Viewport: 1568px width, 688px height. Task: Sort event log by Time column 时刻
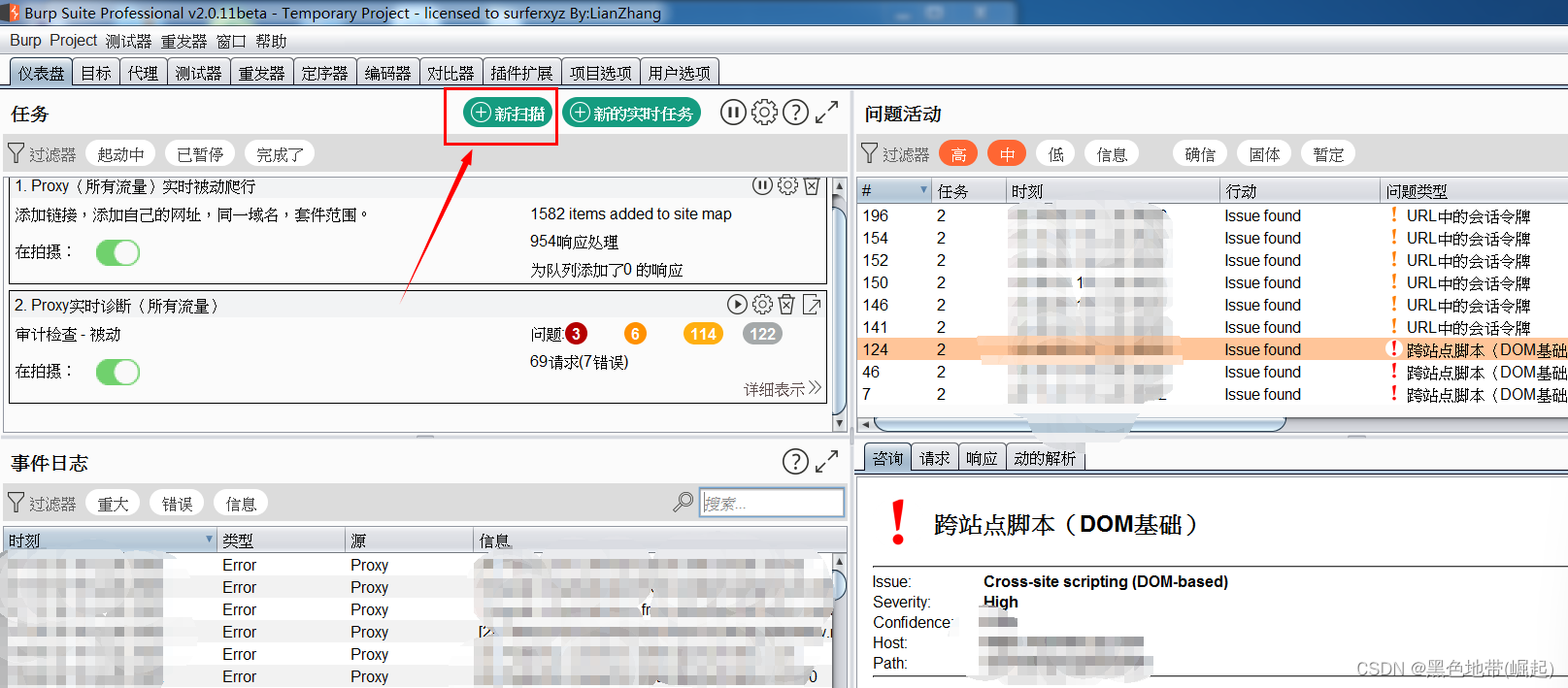(109, 541)
